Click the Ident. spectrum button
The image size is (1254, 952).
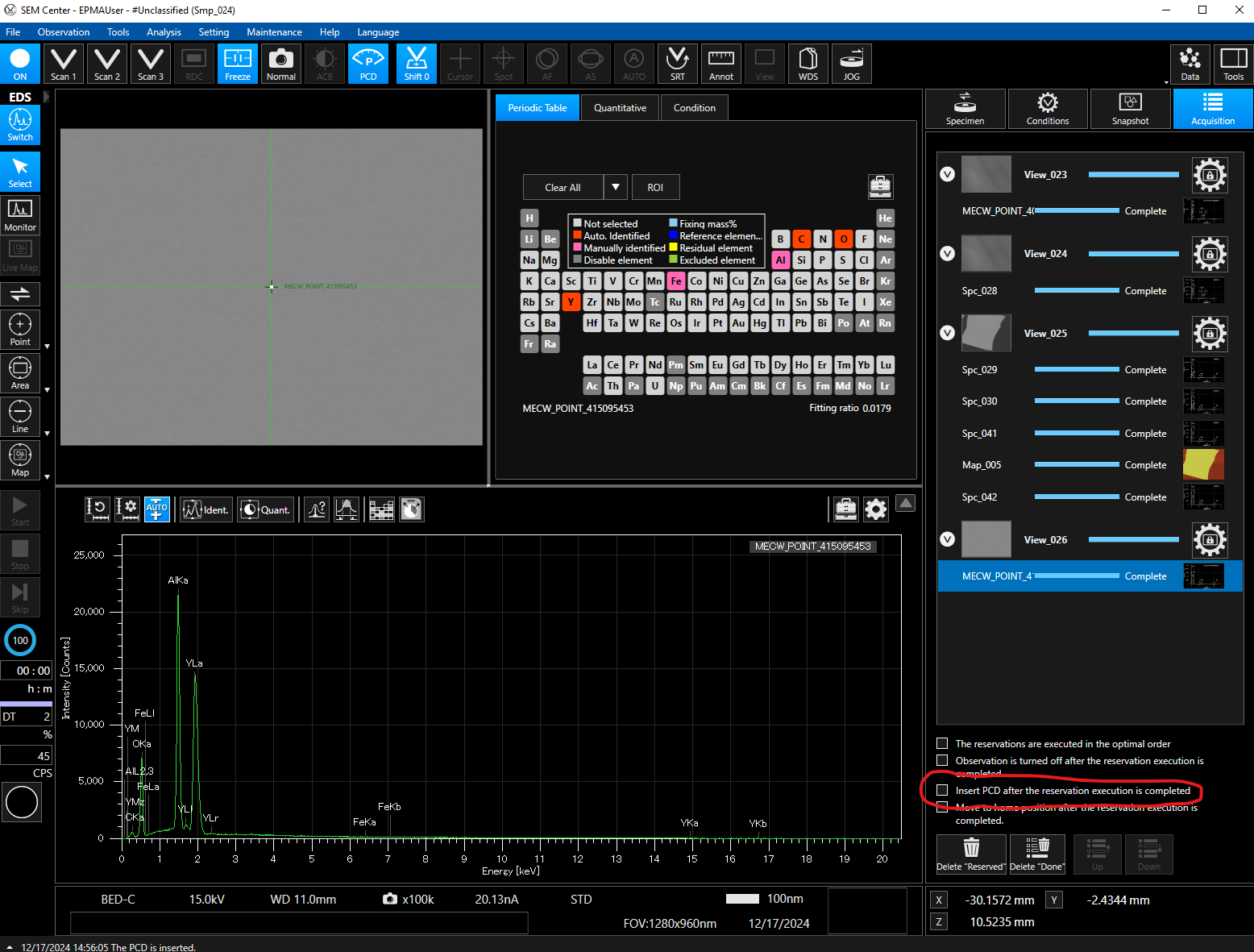coord(206,509)
